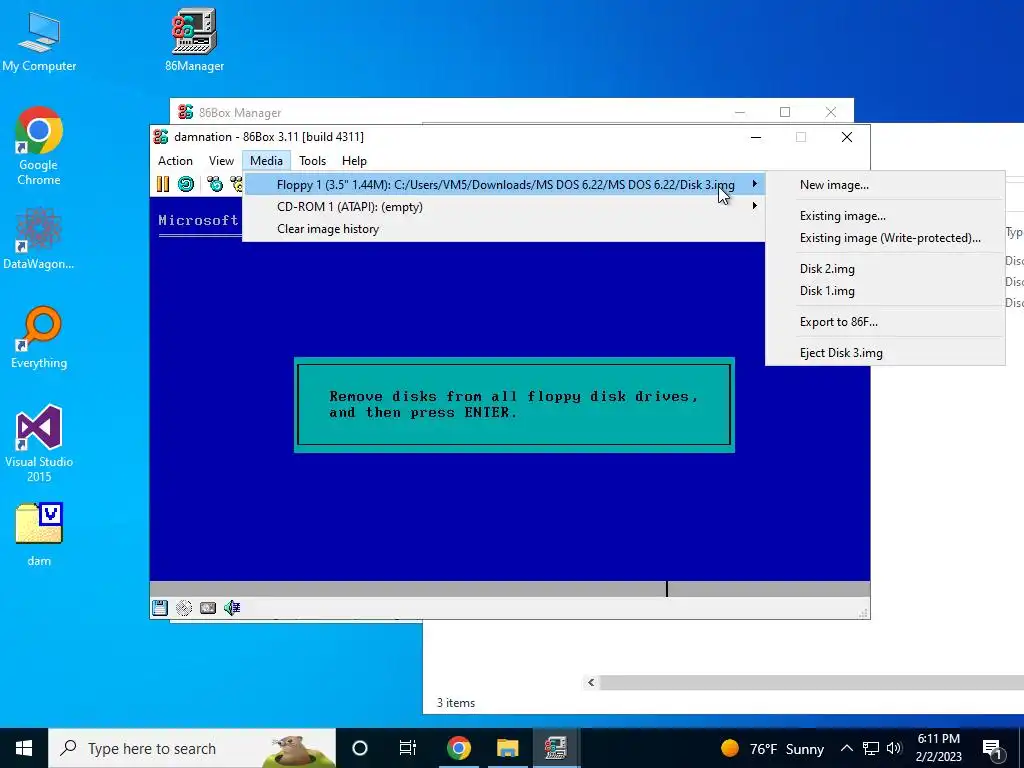Click the volume icon in the system tray
The height and width of the screenshot is (768, 1024).
coord(894,748)
